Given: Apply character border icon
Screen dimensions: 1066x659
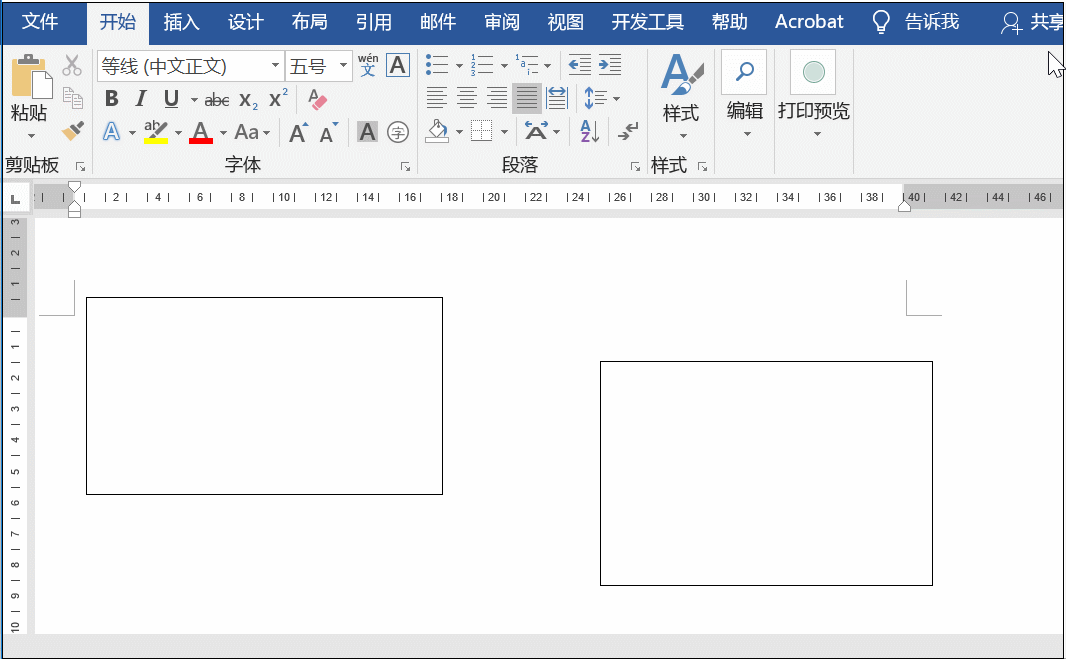Looking at the screenshot, I should click(x=398, y=65).
